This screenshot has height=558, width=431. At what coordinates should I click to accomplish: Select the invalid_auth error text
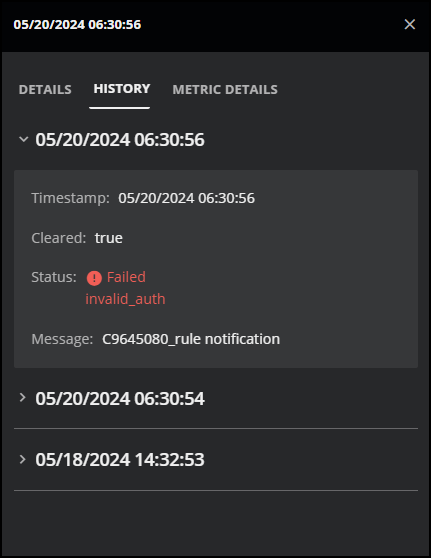pos(125,299)
